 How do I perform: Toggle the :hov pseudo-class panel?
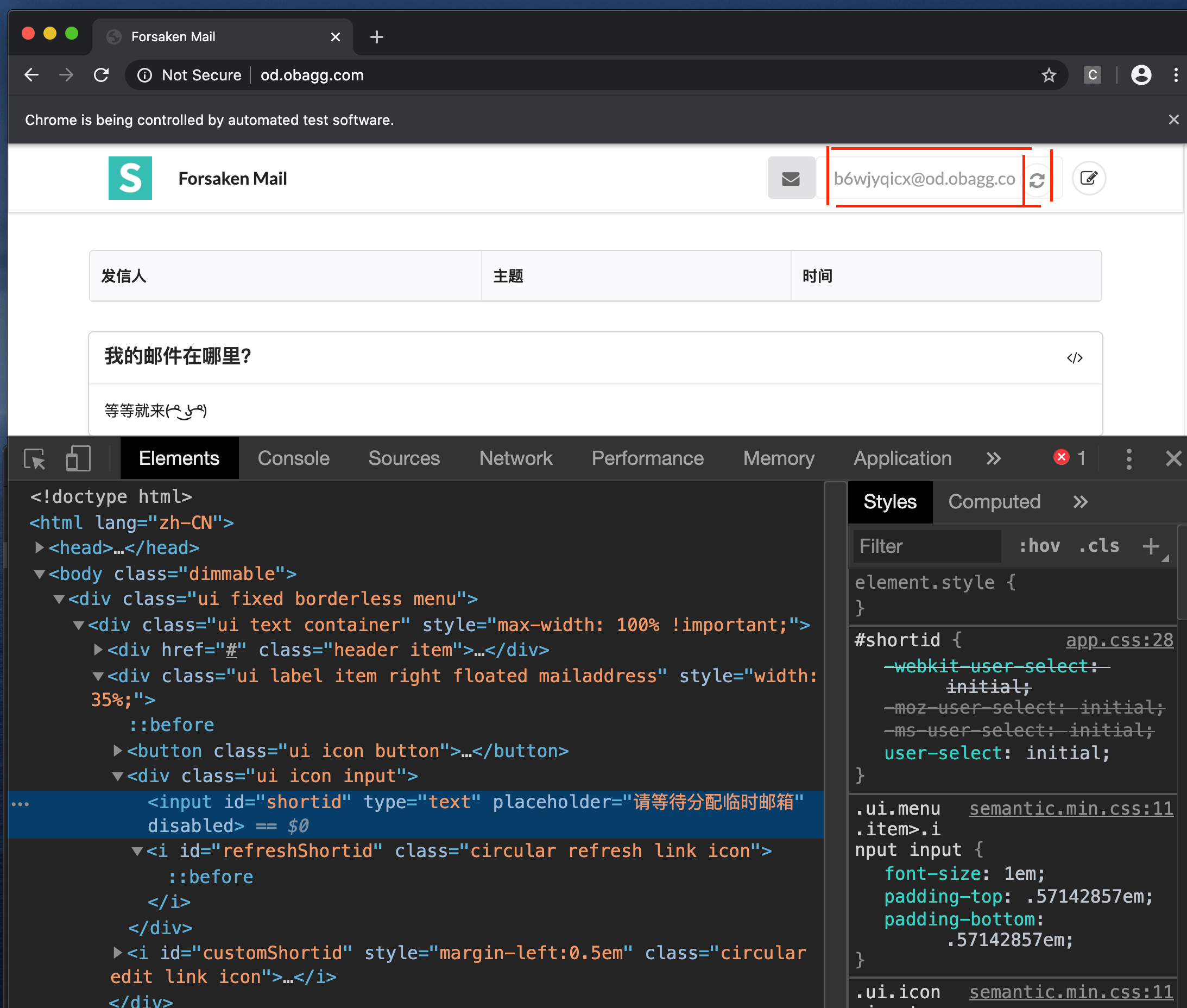1039,546
